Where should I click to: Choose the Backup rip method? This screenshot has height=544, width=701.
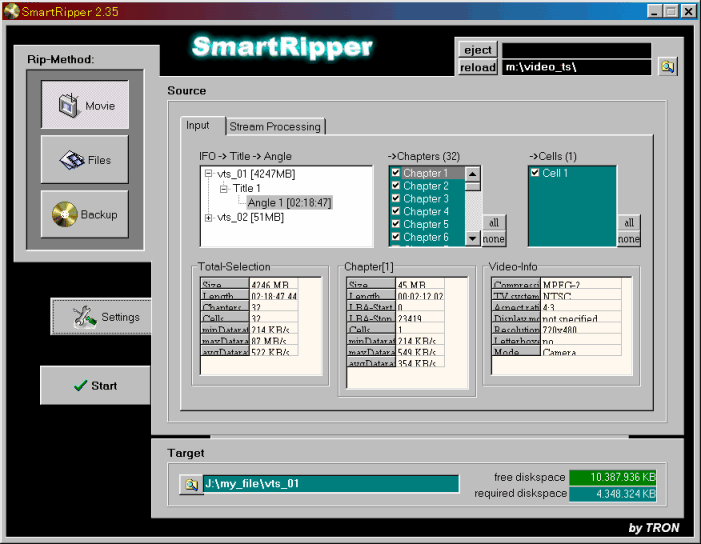[85, 214]
